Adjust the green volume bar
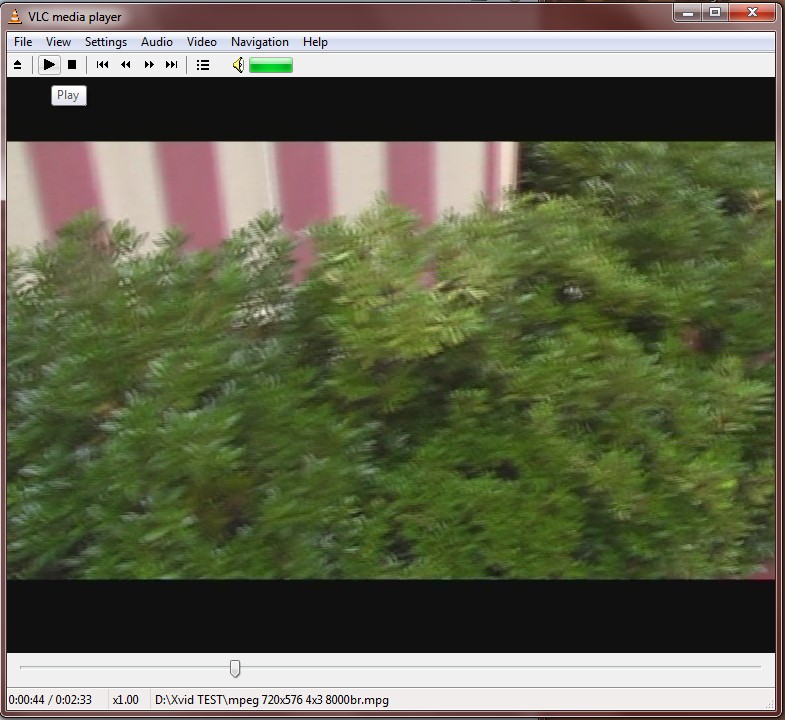This screenshot has height=720, width=785. pyautogui.click(x=271, y=65)
